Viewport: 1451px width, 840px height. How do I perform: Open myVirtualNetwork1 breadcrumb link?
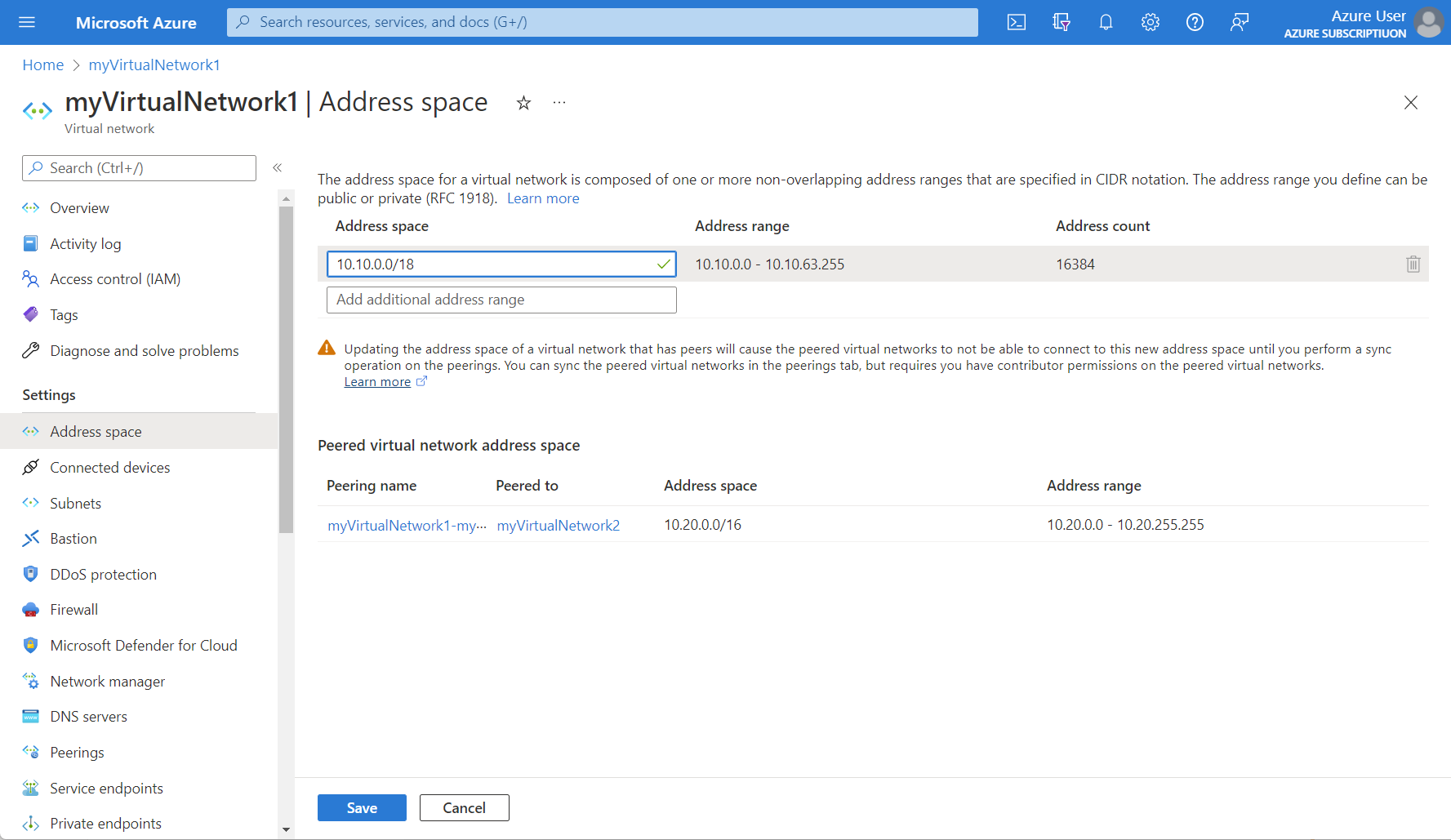coord(154,65)
